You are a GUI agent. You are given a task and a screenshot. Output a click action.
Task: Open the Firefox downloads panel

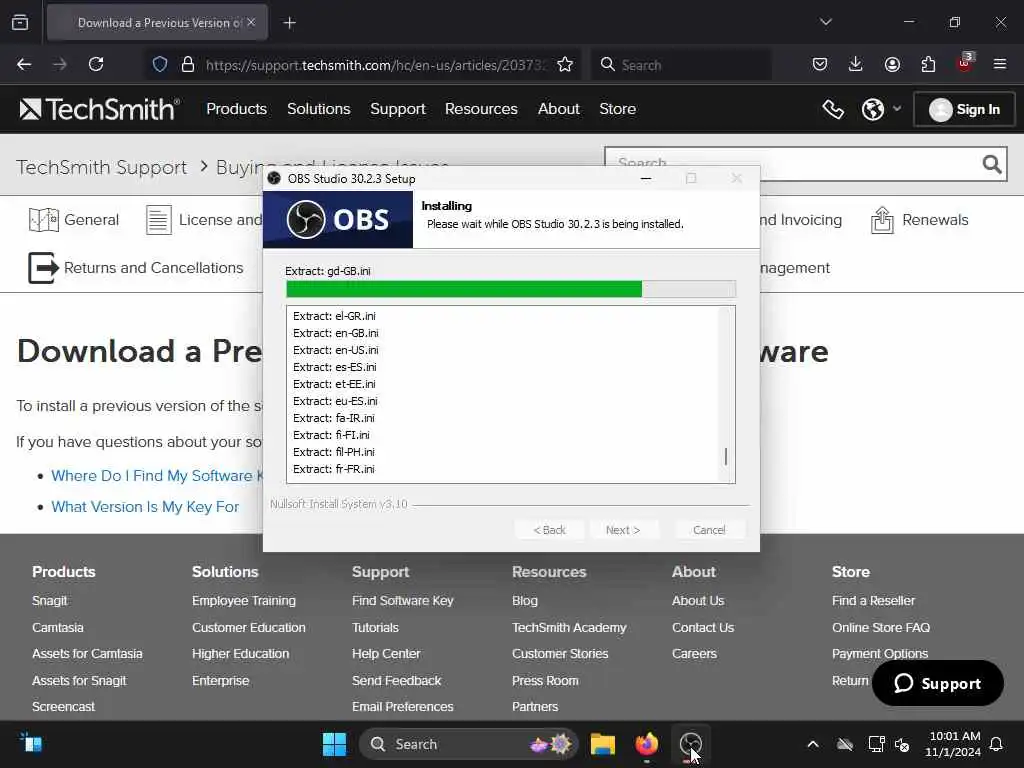click(856, 64)
